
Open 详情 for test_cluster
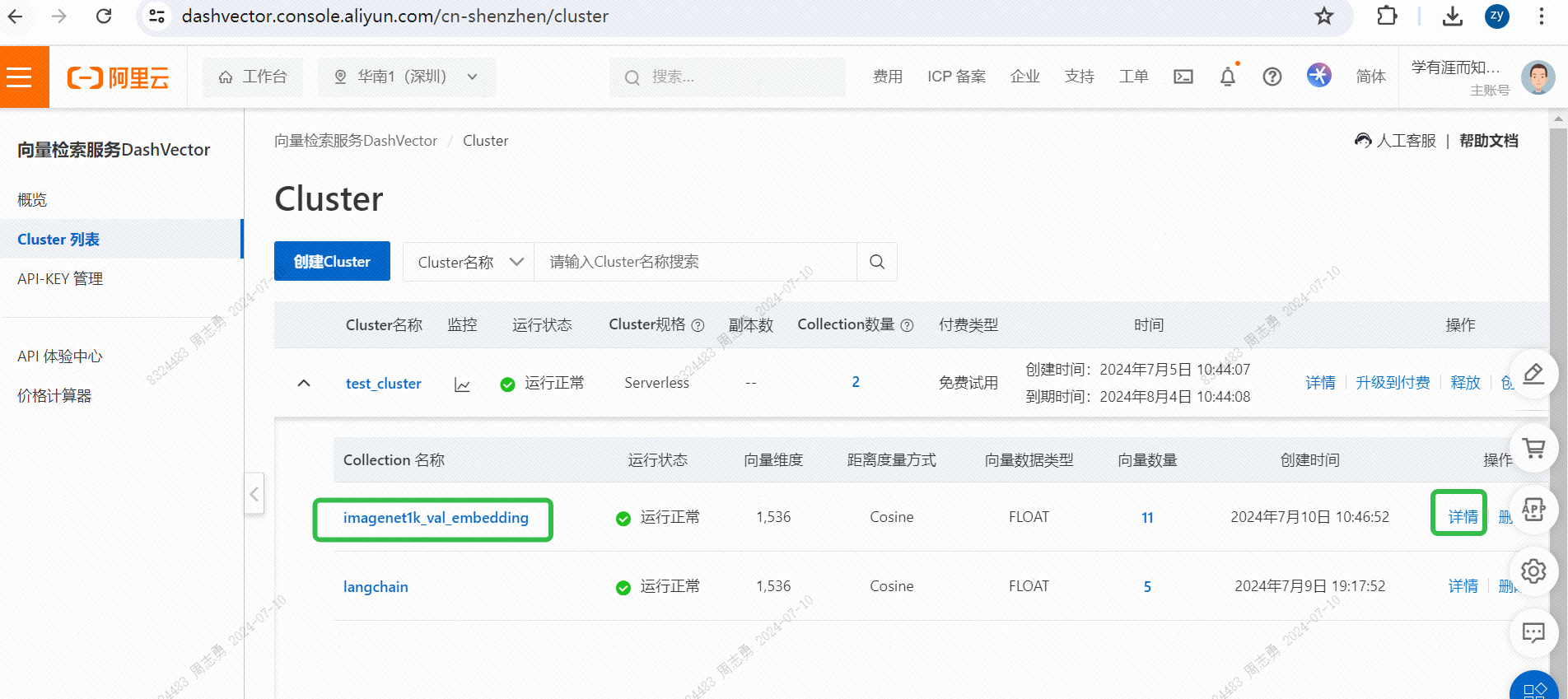(x=1321, y=383)
